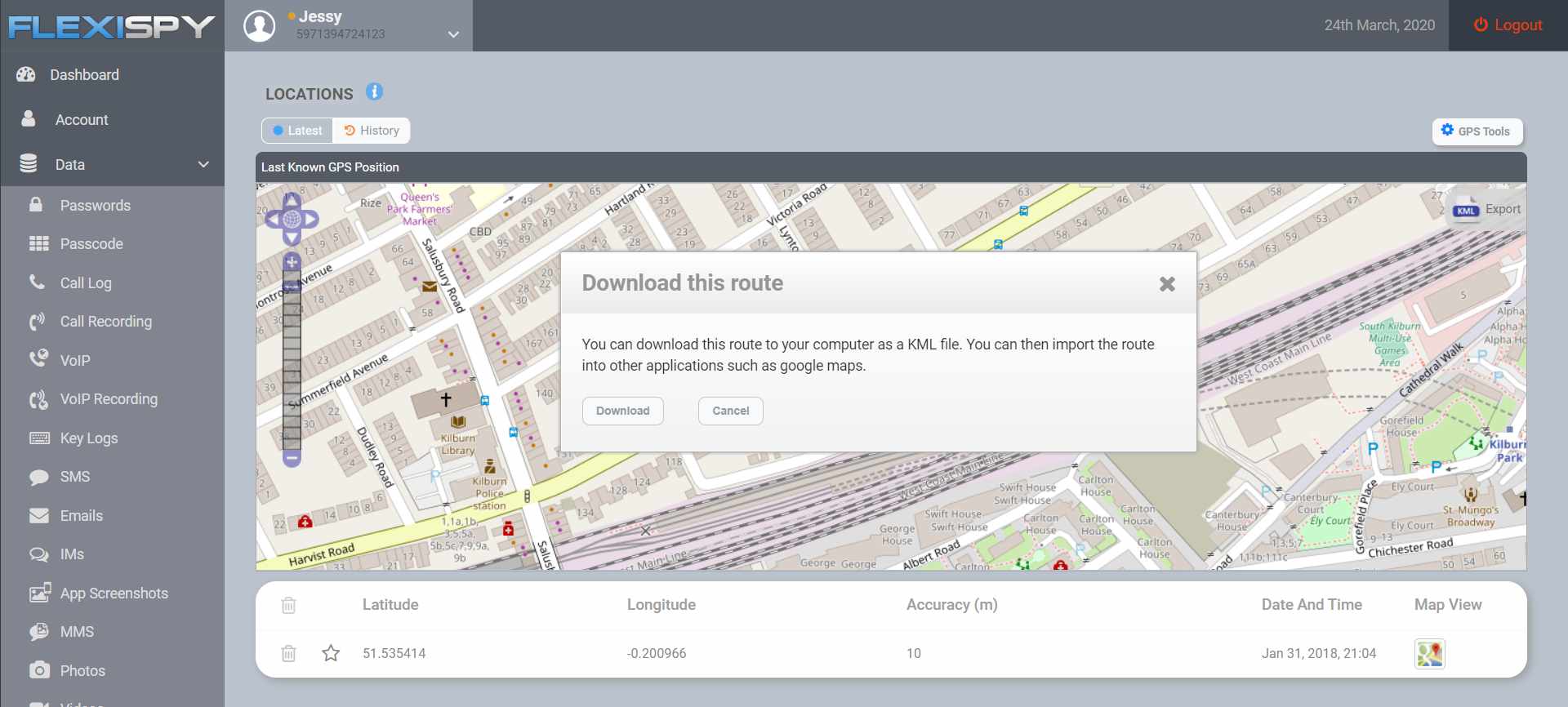Pan the map down

click(292, 238)
